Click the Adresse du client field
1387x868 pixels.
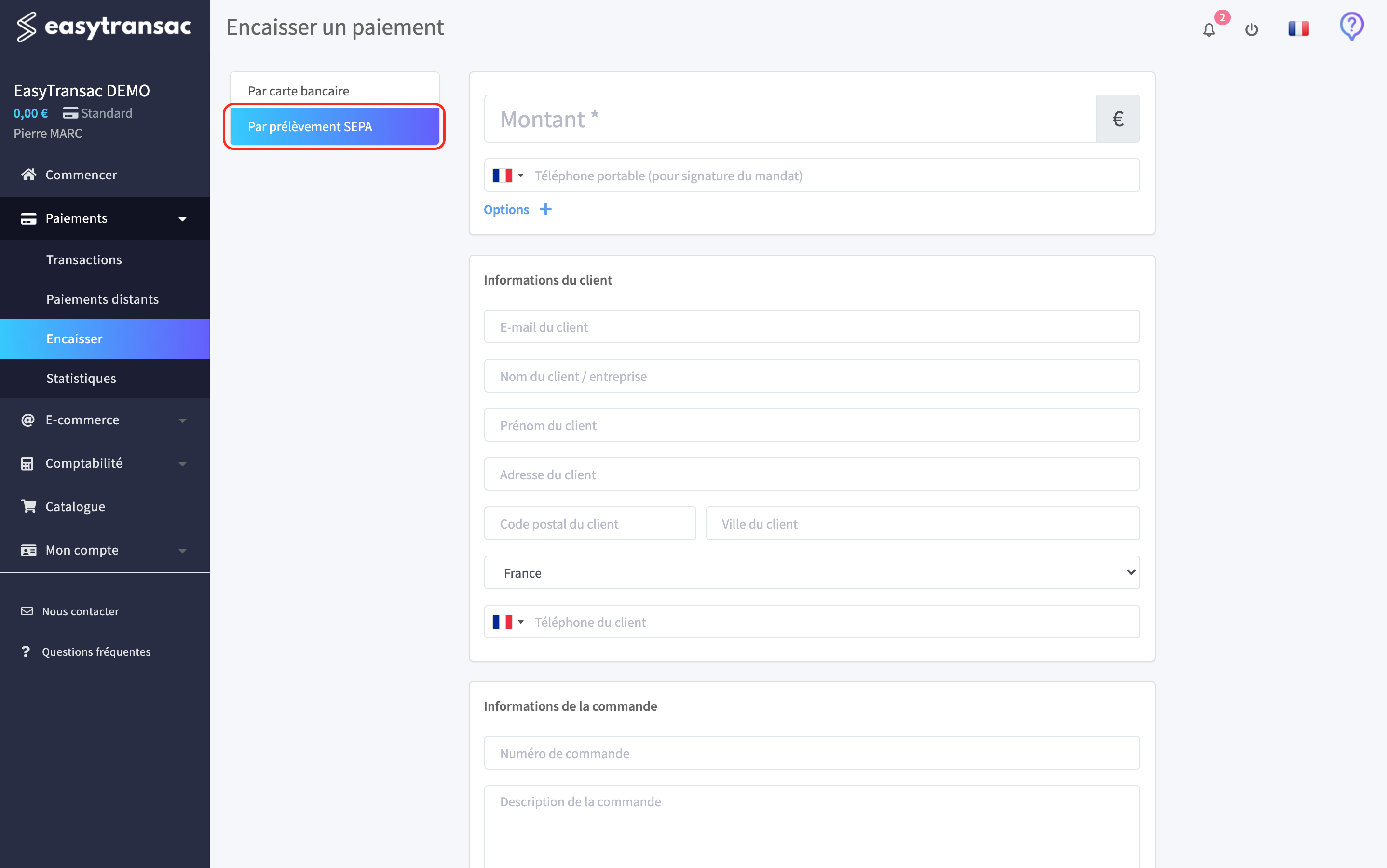point(811,474)
